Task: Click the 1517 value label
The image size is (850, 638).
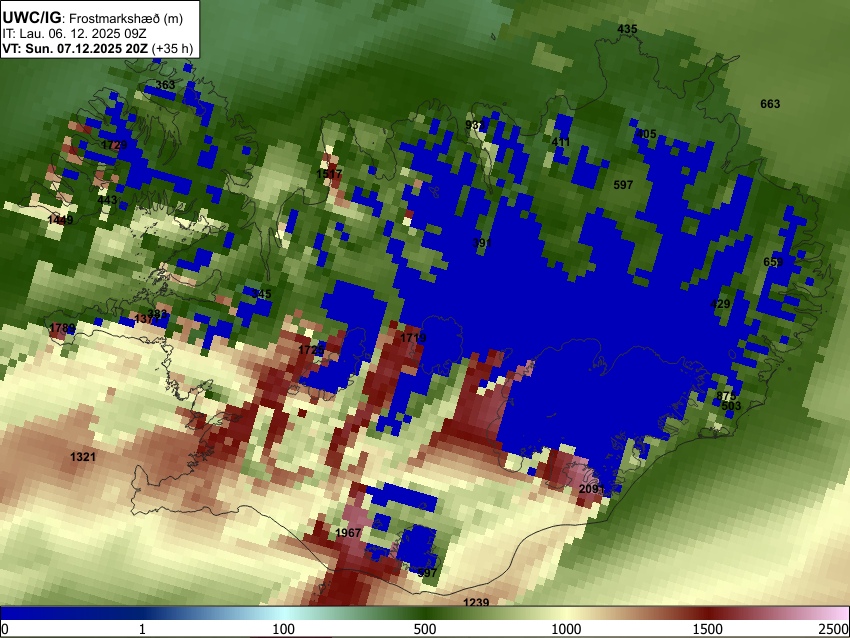Action: pos(329,173)
